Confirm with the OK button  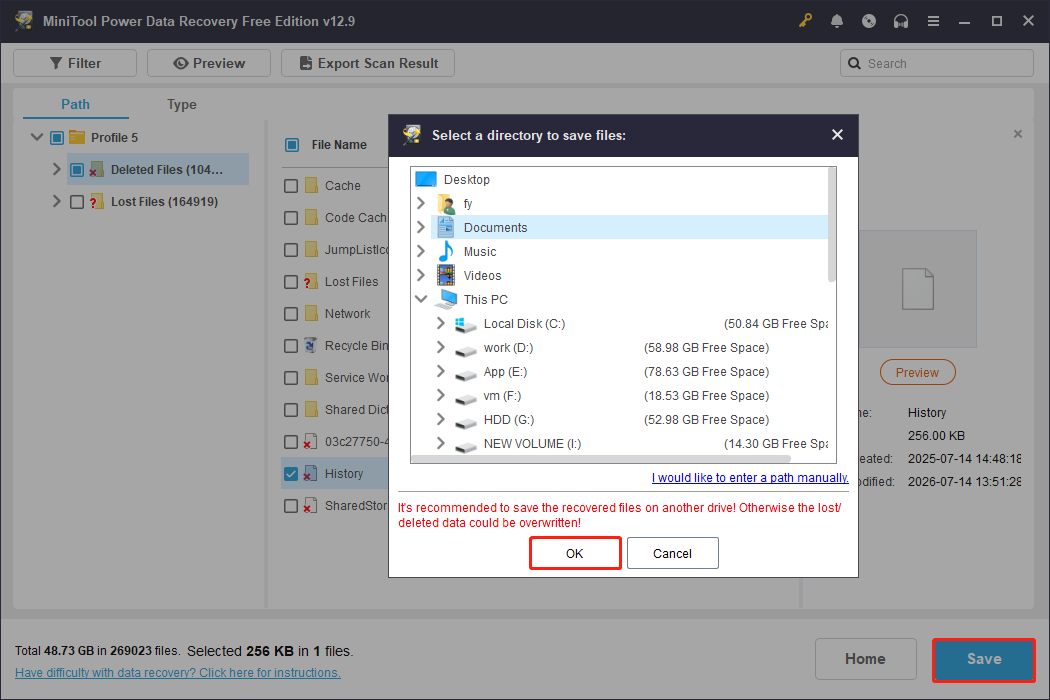(575, 553)
